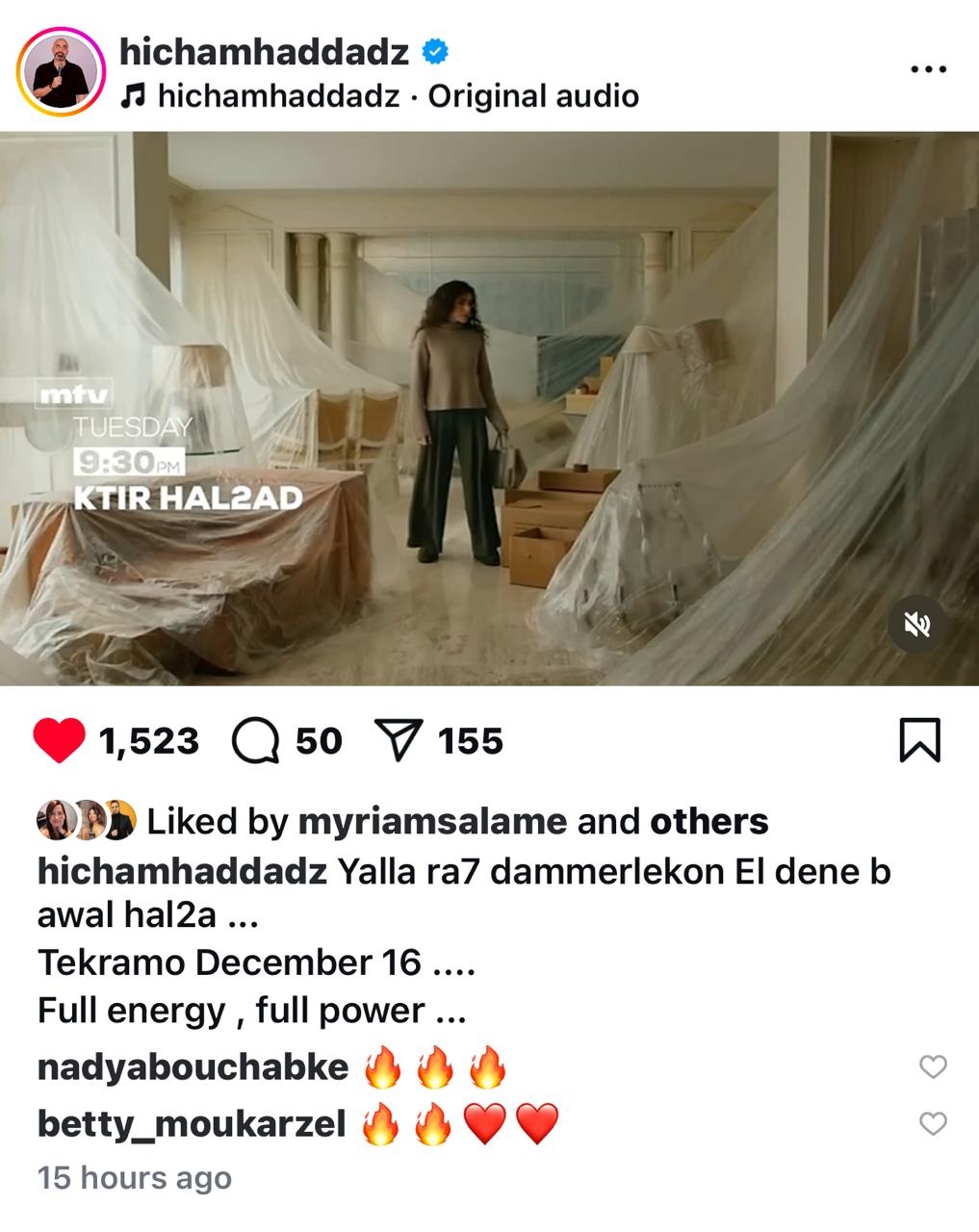Image resolution: width=979 pixels, height=1232 pixels.
Task: View betty_moukarzel's profile
Action: coord(192,1123)
